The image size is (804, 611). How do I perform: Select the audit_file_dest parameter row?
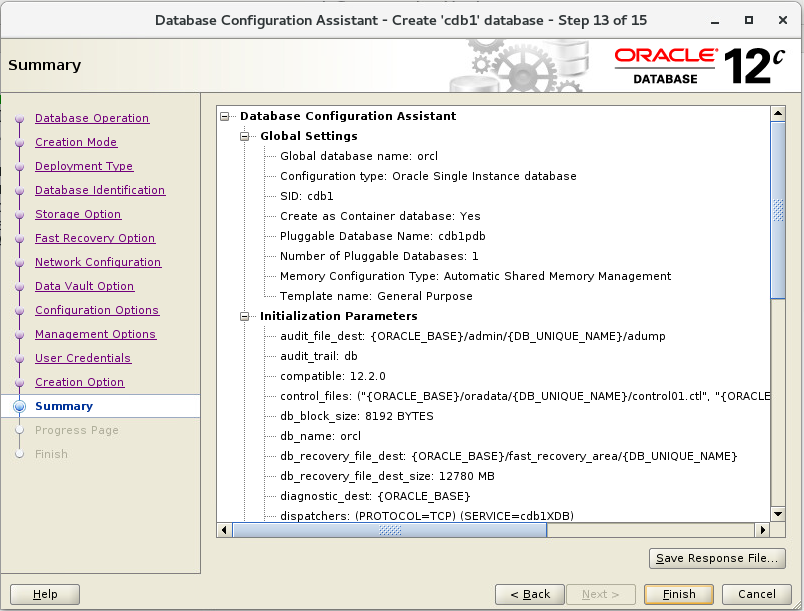(x=473, y=336)
